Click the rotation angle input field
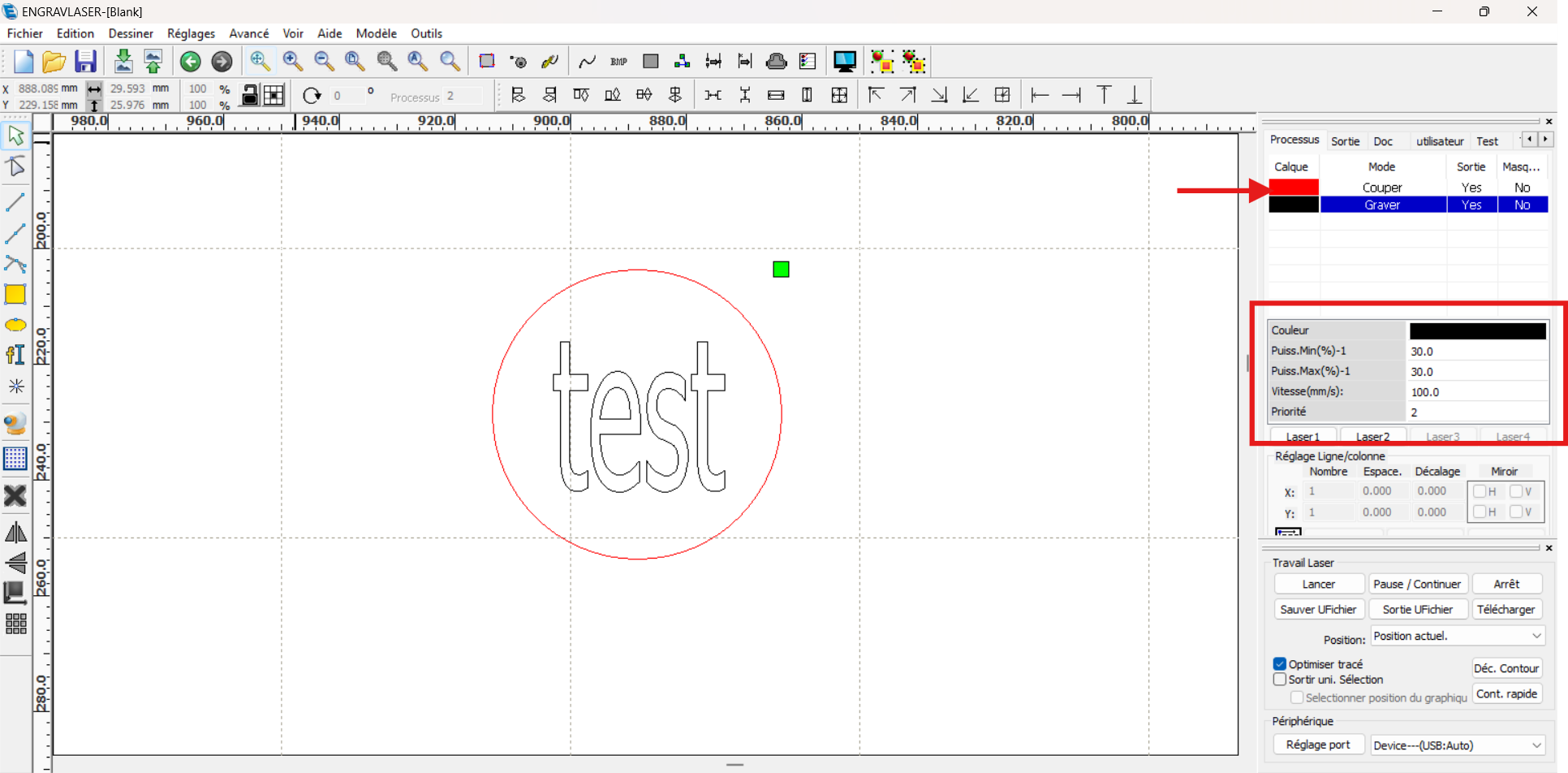The image size is (1568, 773). 347,96
